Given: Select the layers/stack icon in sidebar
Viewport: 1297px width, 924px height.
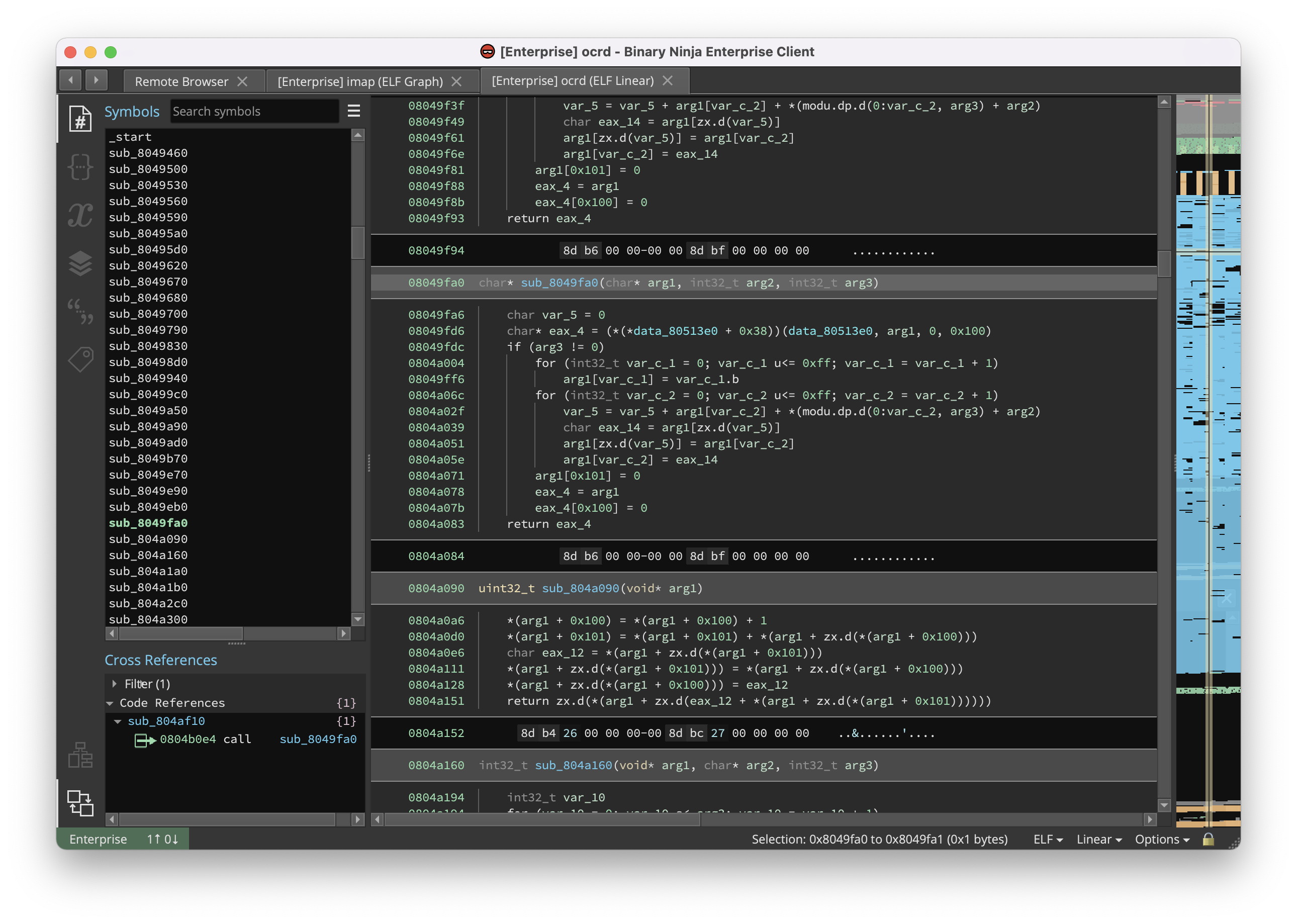Looking at the screenshot, I should tap(79, 261).
